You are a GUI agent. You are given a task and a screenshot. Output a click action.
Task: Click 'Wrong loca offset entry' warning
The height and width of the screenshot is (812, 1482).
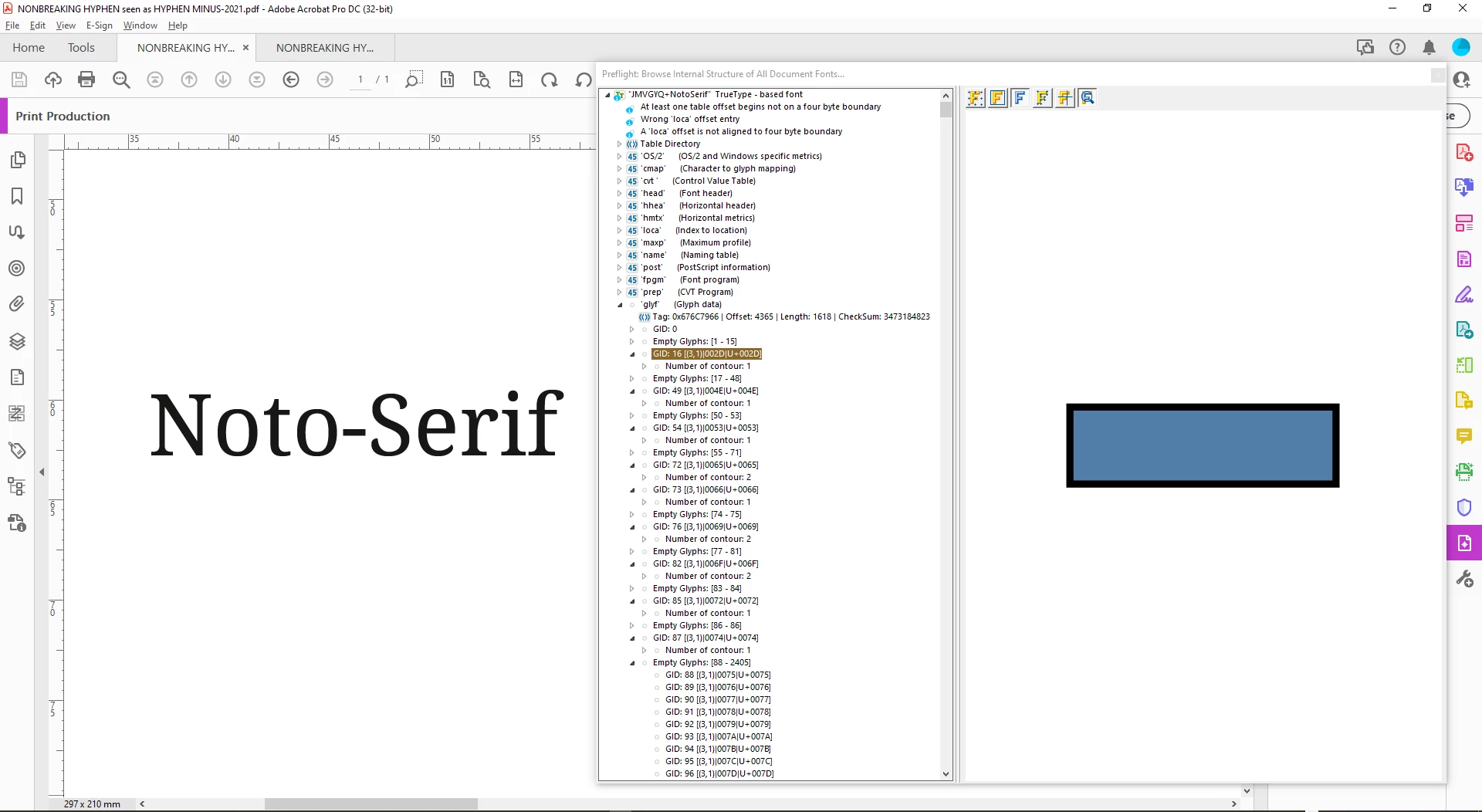(x=689, y=120)
